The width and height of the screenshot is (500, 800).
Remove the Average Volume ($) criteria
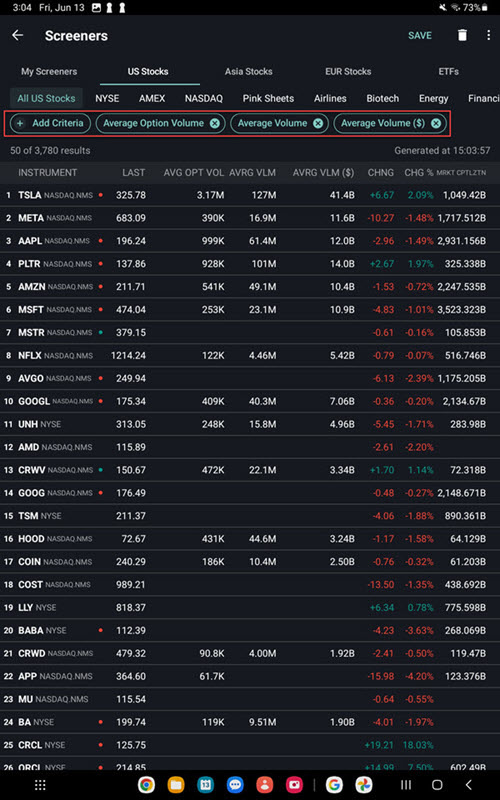(436, 123)
